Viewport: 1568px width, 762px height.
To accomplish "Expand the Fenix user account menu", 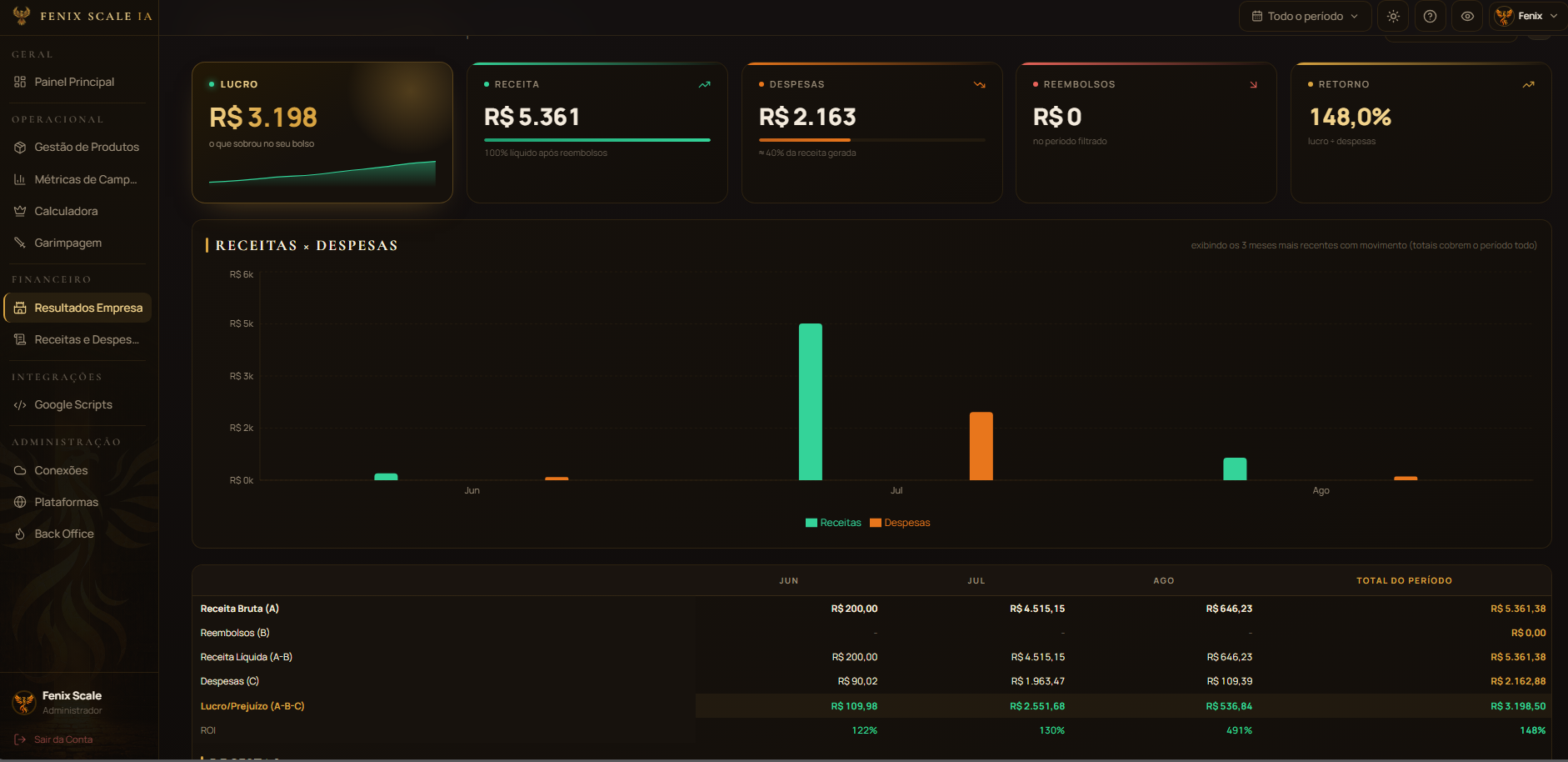I will [1526, 17].
